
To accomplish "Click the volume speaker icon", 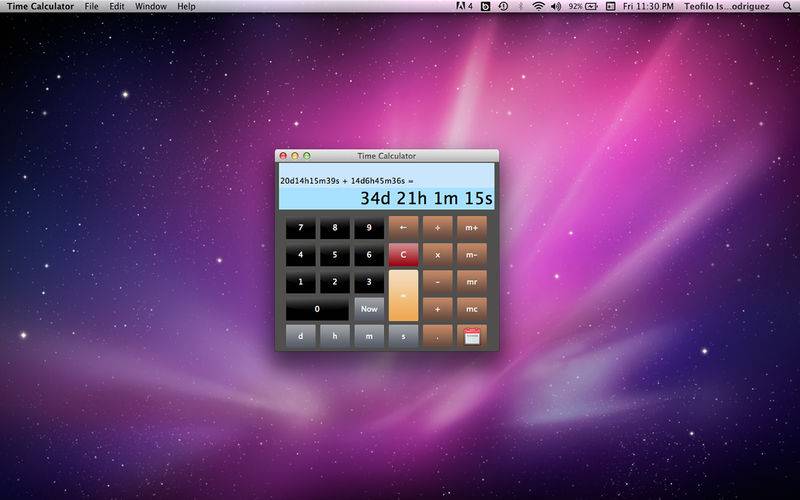I will (555, 6).
